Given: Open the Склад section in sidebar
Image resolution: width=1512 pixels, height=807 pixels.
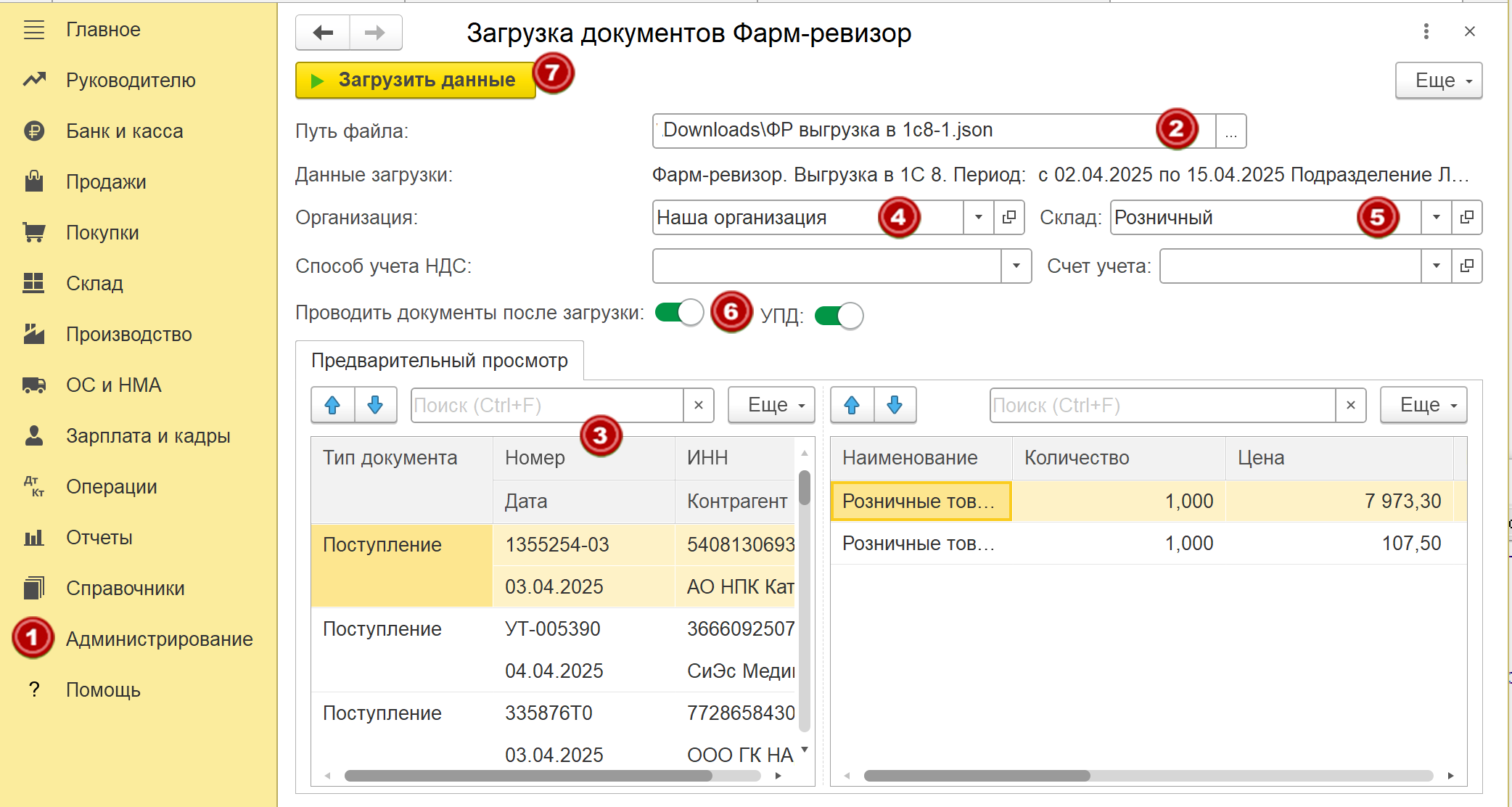Looking at the screenshot, I should click(94, 284).
